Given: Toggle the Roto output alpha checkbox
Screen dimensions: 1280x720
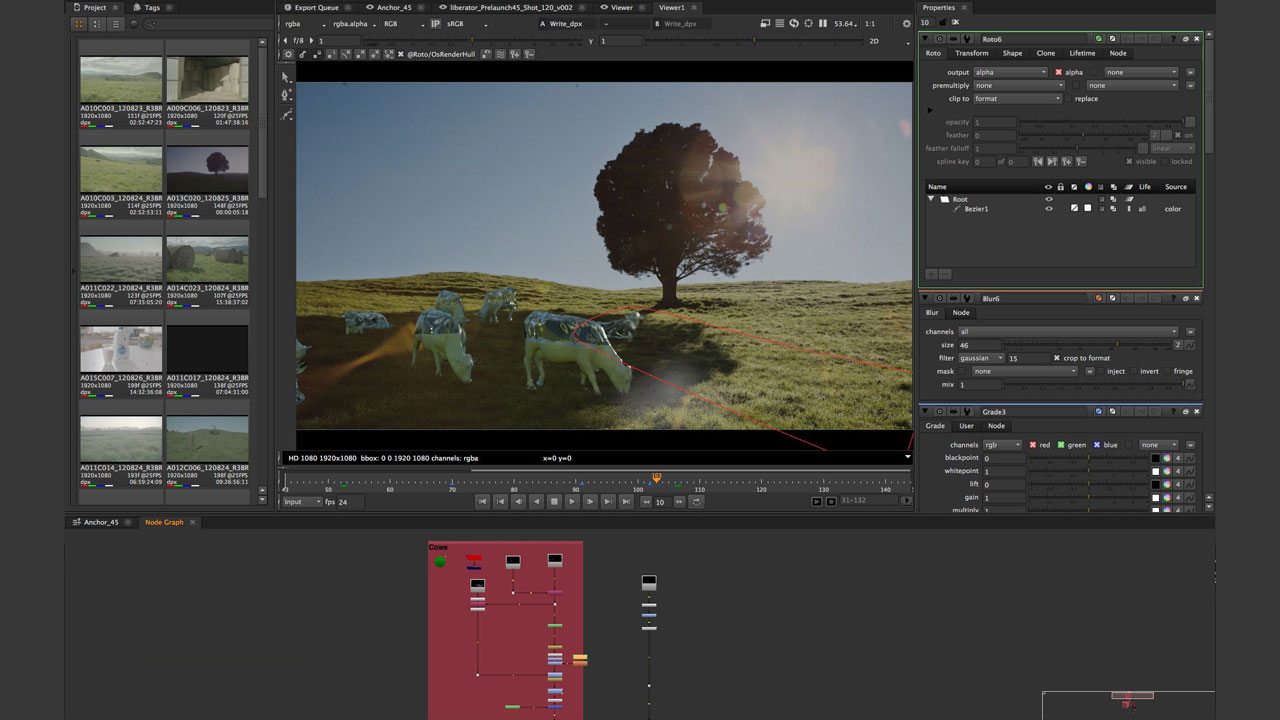Looking at the screenshot, I should coord(1059,72).
